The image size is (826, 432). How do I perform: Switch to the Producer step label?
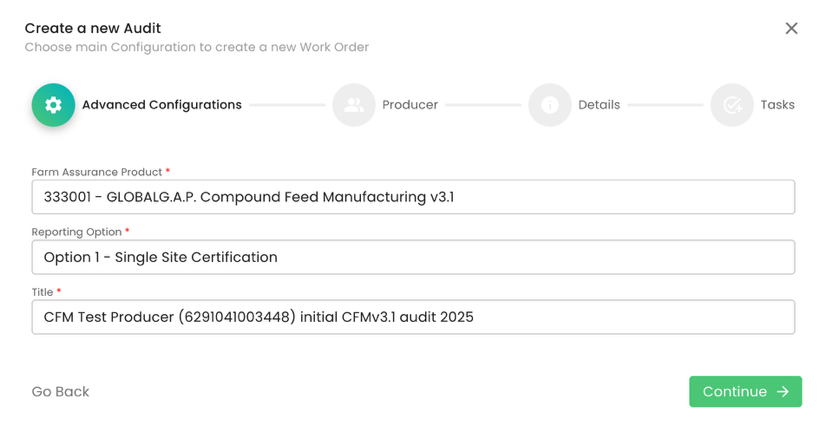coord(410,105)
